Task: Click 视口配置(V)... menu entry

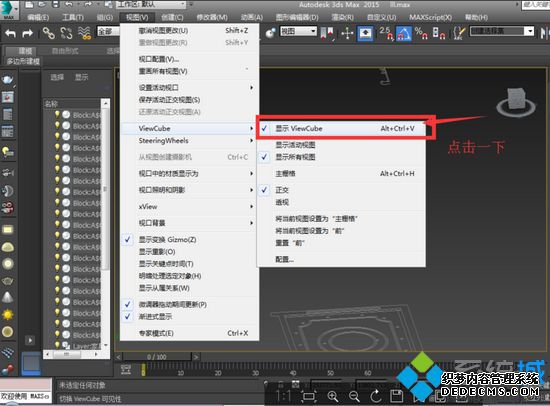Action: 190,59
